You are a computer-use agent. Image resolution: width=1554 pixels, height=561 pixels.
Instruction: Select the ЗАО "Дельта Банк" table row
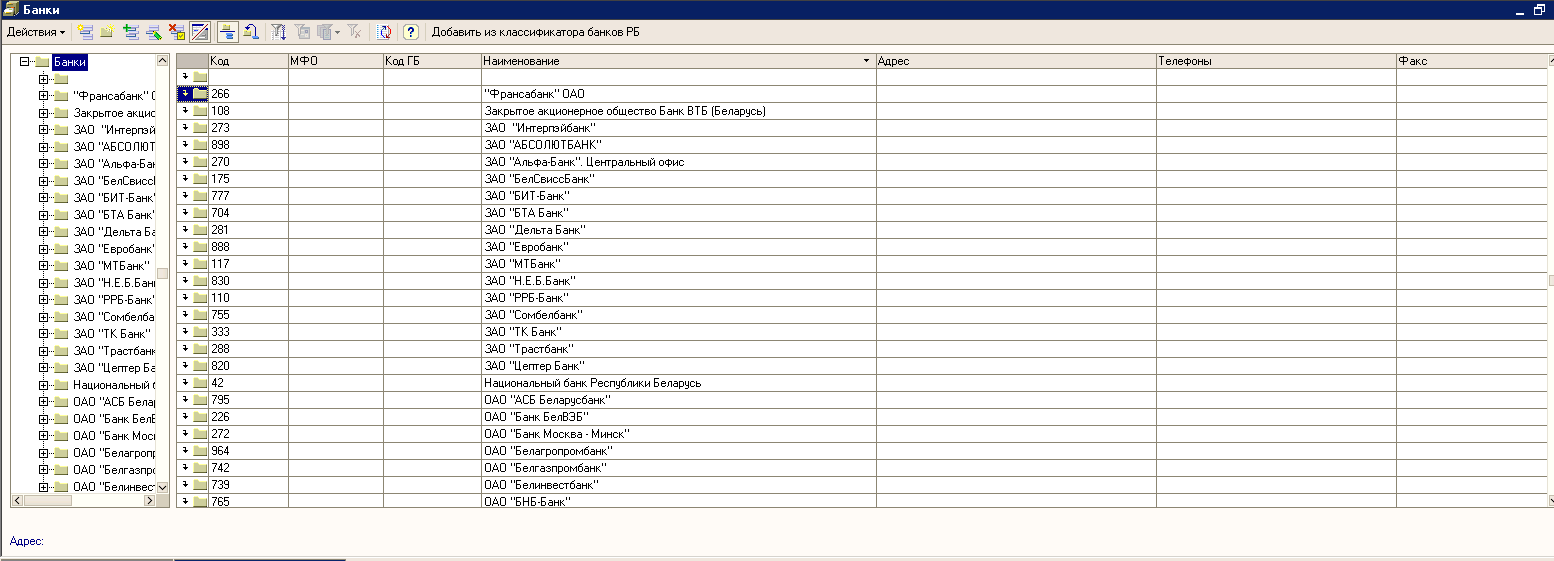click(x=861, y=230)
